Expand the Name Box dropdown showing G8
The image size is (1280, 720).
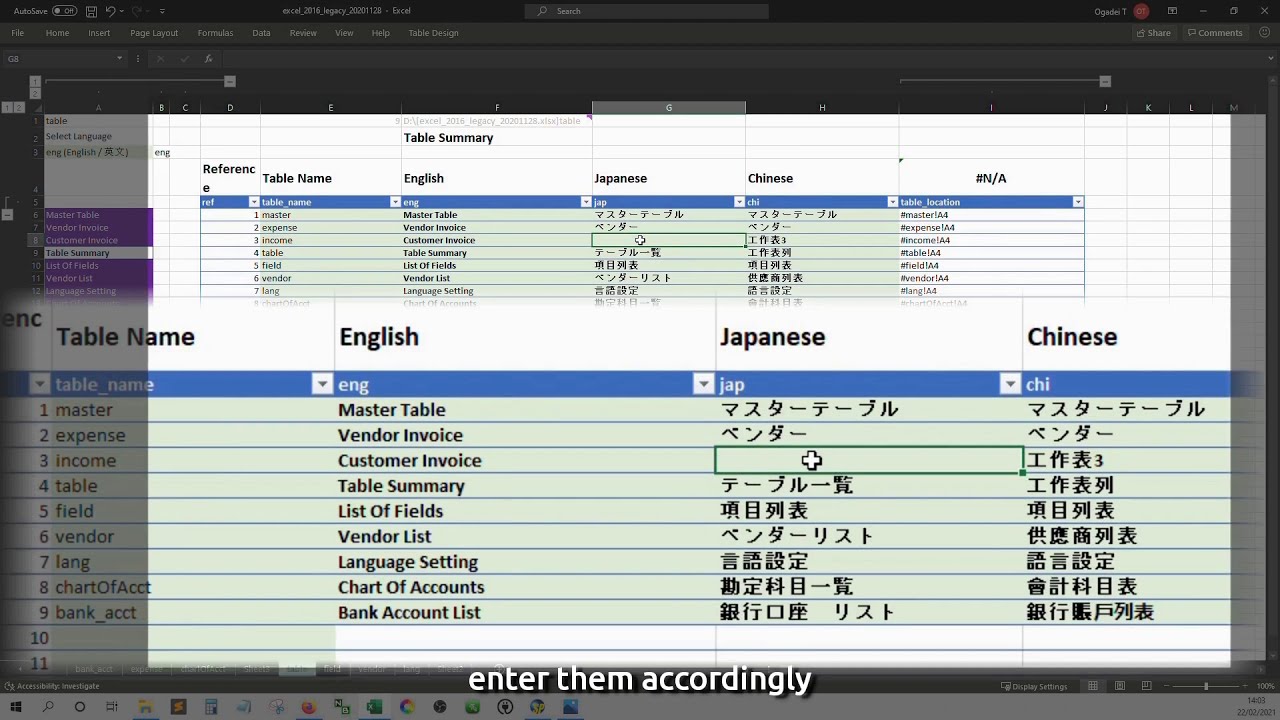click(x=119, y=59)
